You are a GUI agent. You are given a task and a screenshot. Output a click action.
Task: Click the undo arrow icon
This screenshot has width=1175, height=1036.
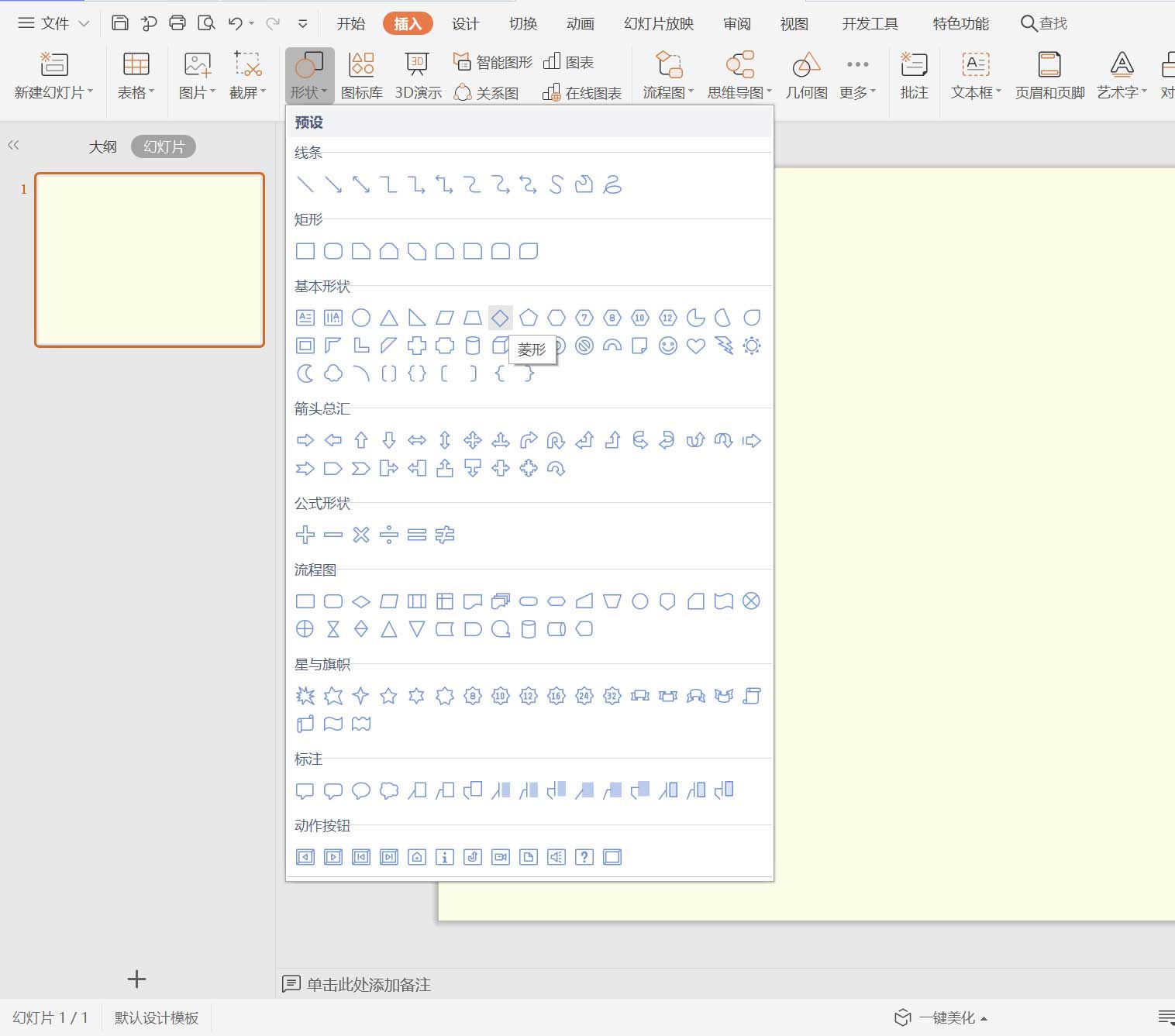point(236,23)
